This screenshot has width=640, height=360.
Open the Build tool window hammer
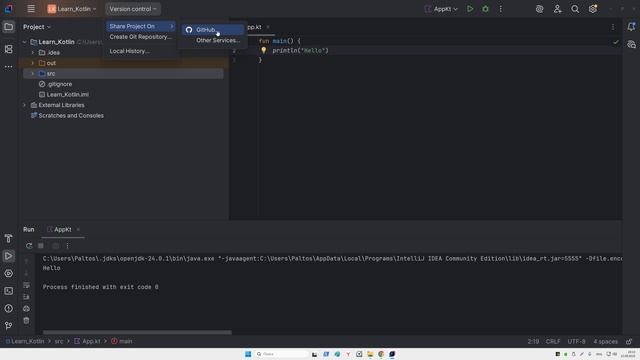click(x=9, y=238)
